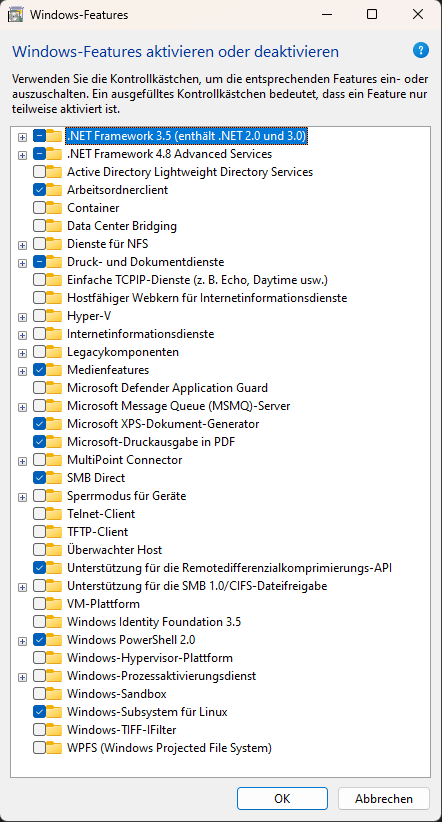Click the Abbrechen button

pos(384,799)
